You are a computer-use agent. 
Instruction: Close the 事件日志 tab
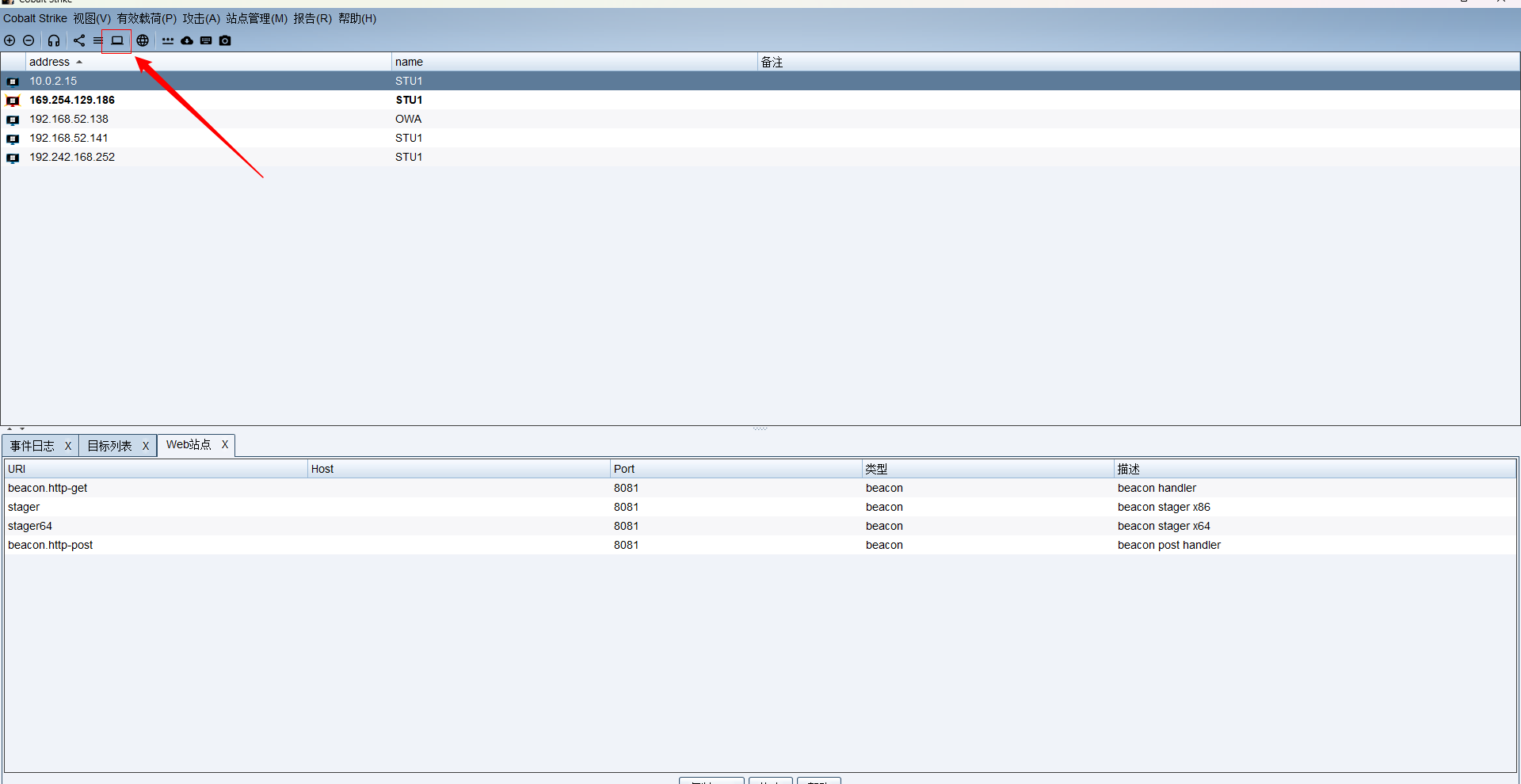[68, 446]
